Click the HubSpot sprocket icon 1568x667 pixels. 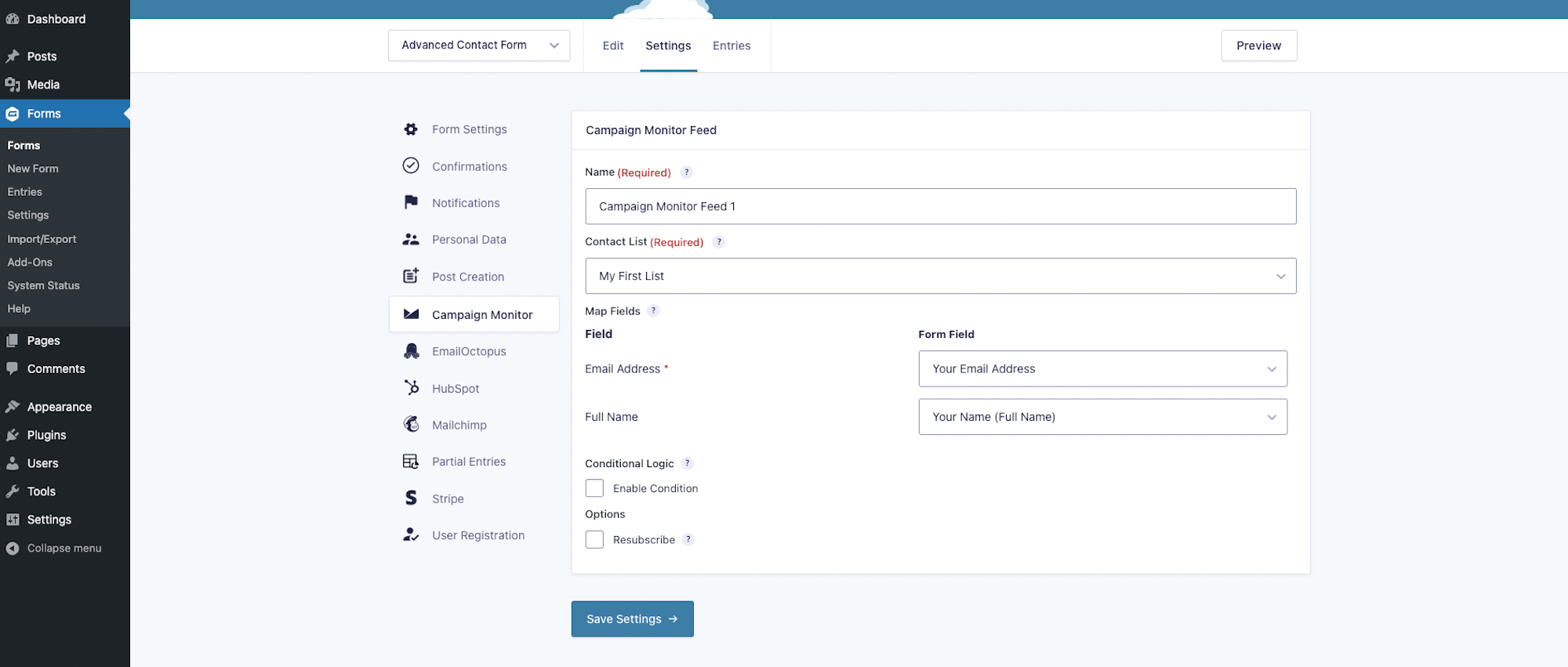click(411, 387)
